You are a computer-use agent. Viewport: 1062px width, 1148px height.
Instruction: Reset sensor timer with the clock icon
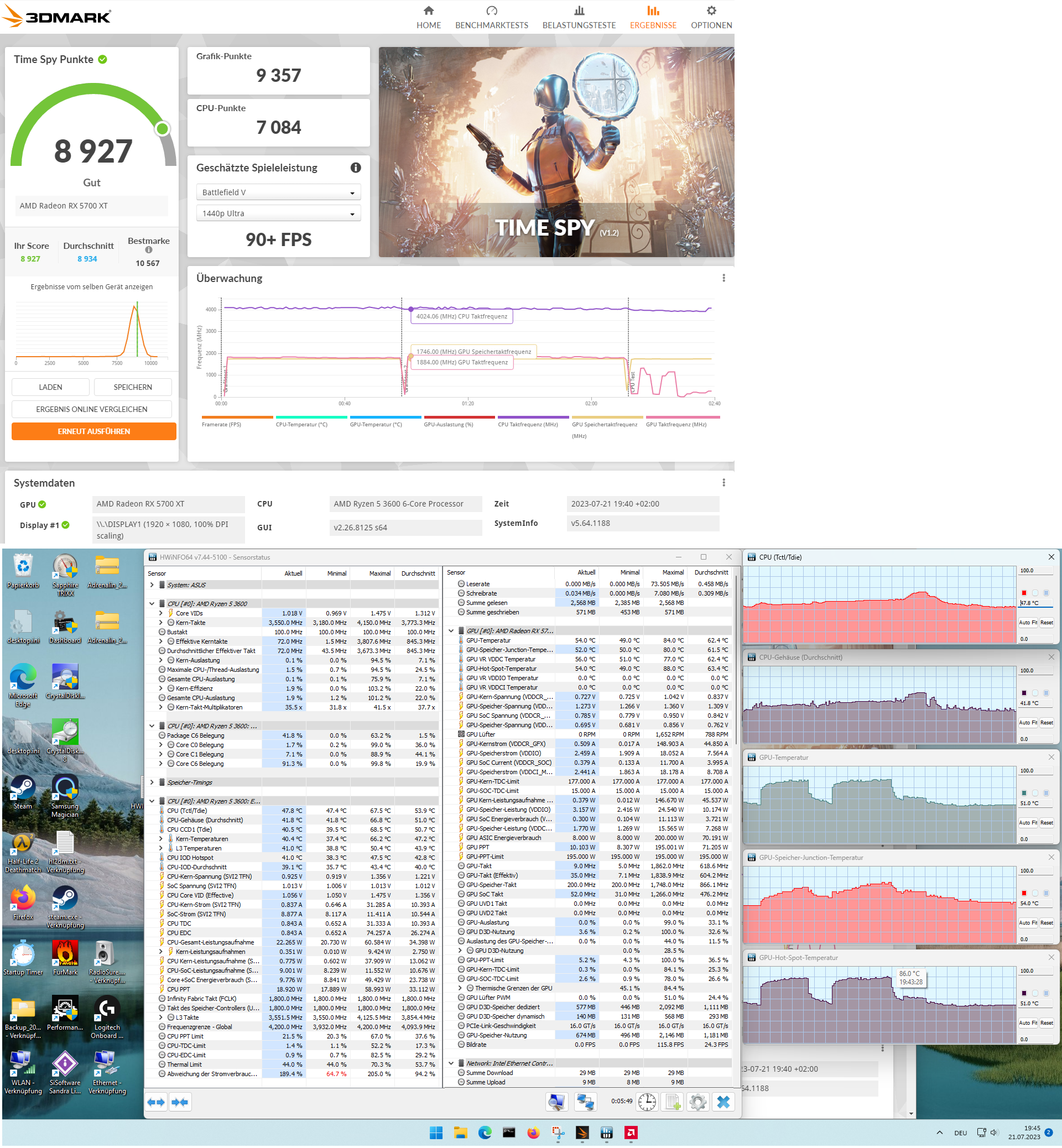pos(647,1102)
